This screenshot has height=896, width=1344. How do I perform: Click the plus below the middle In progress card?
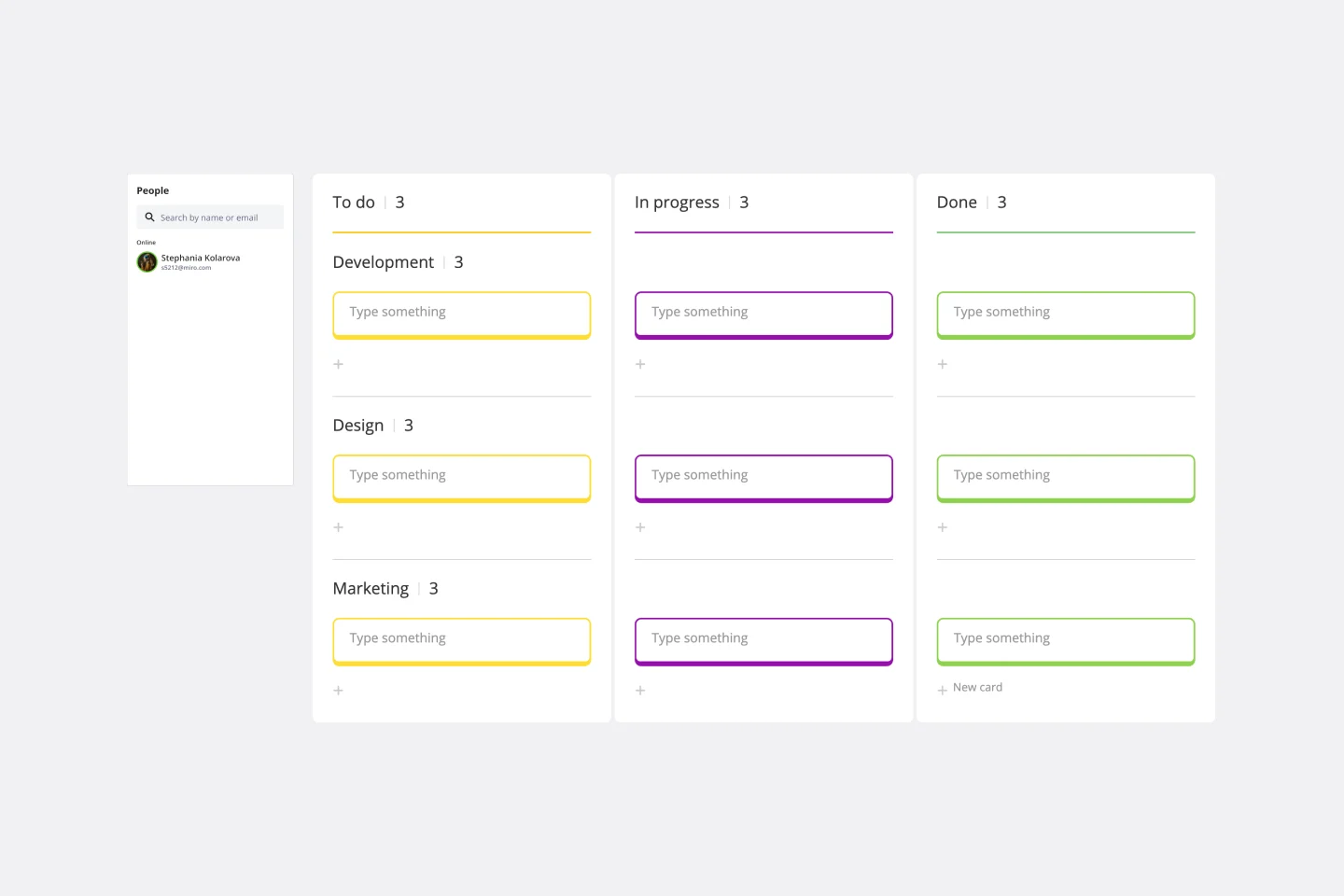click(640, 527)
